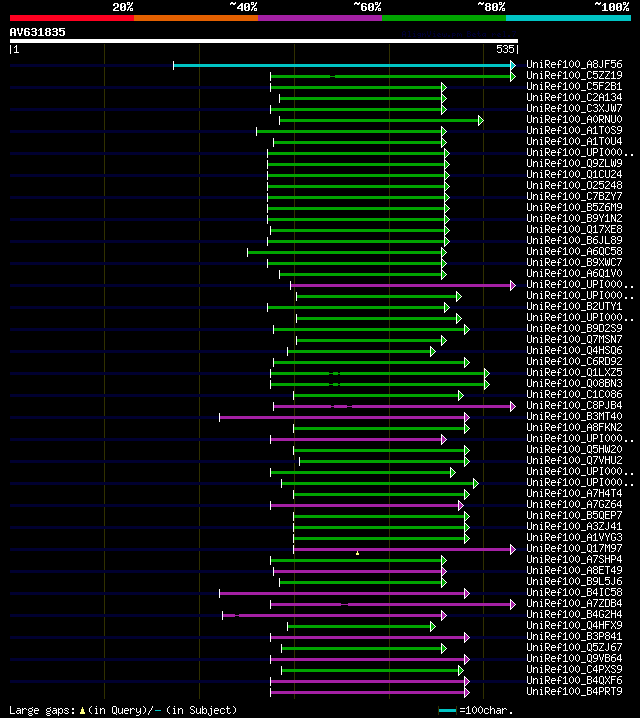Click the UniRef100_A8FKN2 entry
This screenshot has width=640, height=718.
[574, 427]
